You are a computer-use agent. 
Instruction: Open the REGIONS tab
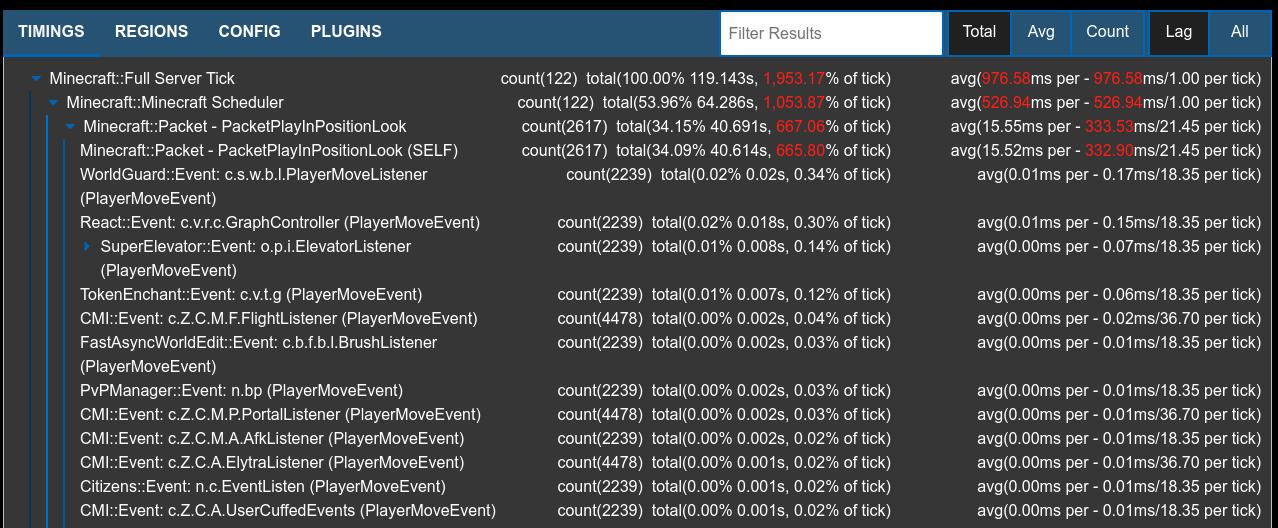151,32
